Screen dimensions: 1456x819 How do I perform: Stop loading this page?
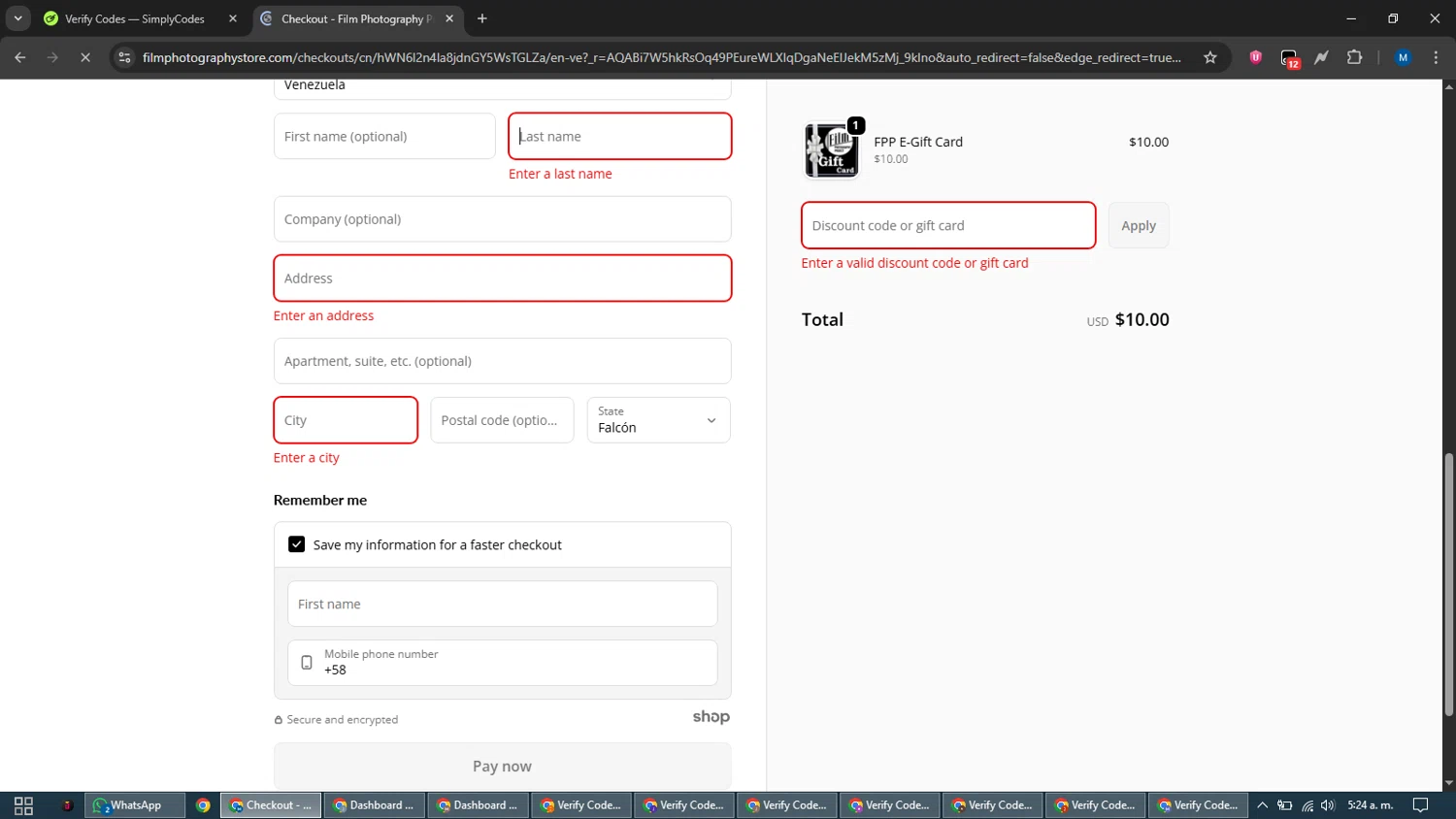[85, 57]
